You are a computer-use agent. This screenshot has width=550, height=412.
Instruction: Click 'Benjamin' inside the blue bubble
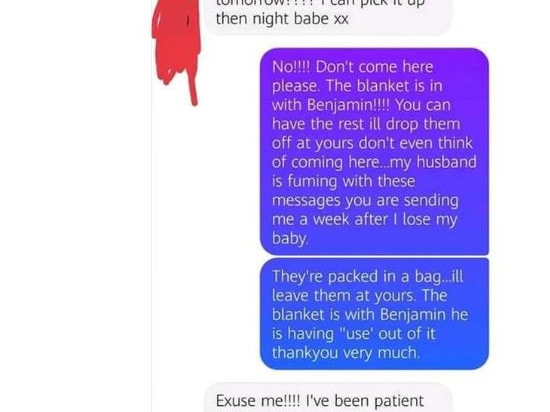pos(413,314)
